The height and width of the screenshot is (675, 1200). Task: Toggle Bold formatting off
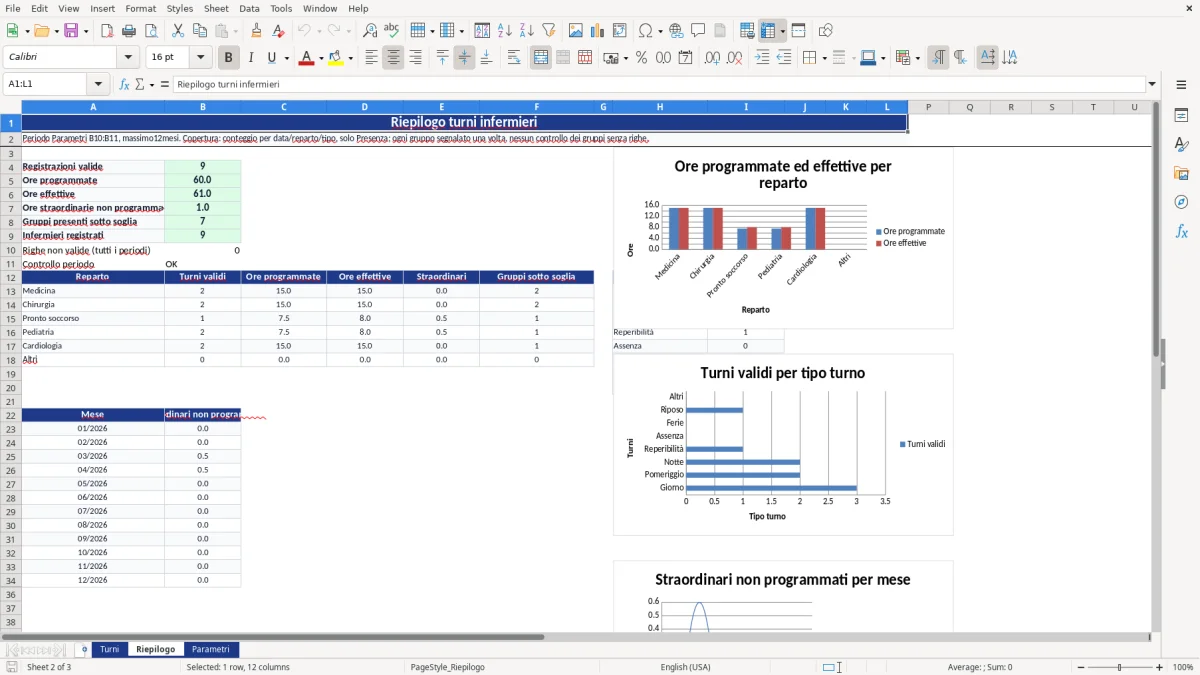[x=229, y=58]
